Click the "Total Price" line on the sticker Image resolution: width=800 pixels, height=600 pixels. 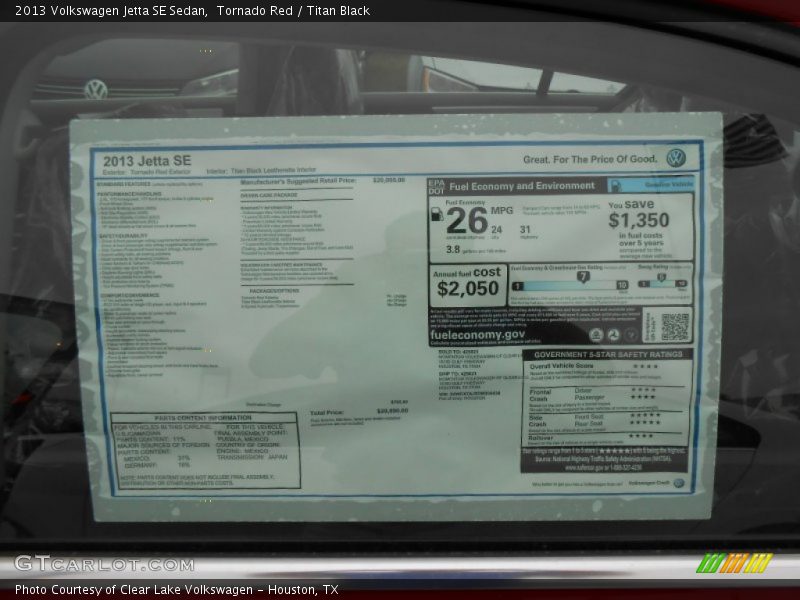click(359, 411)
